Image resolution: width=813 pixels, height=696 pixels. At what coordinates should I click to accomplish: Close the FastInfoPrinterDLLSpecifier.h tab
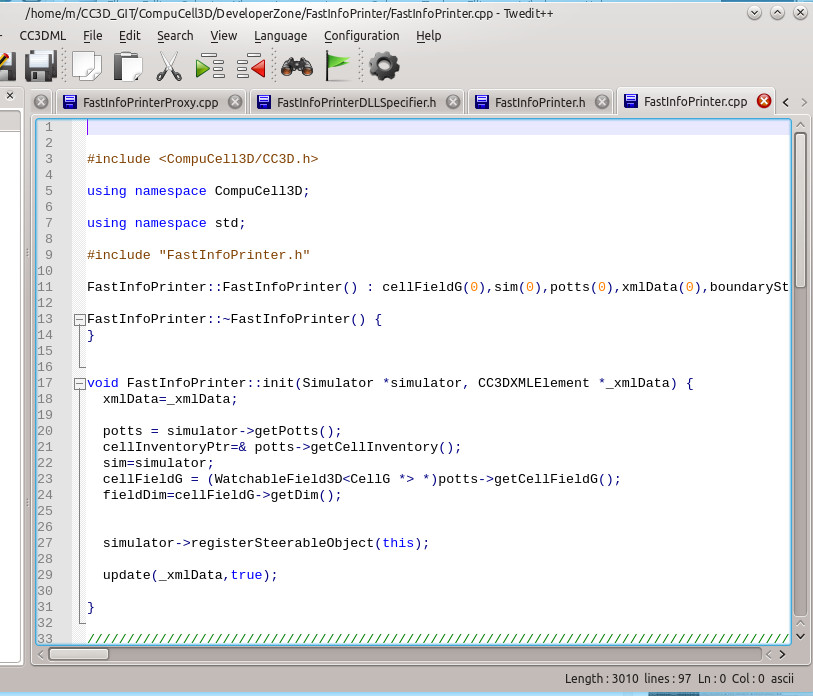[453, 101]
